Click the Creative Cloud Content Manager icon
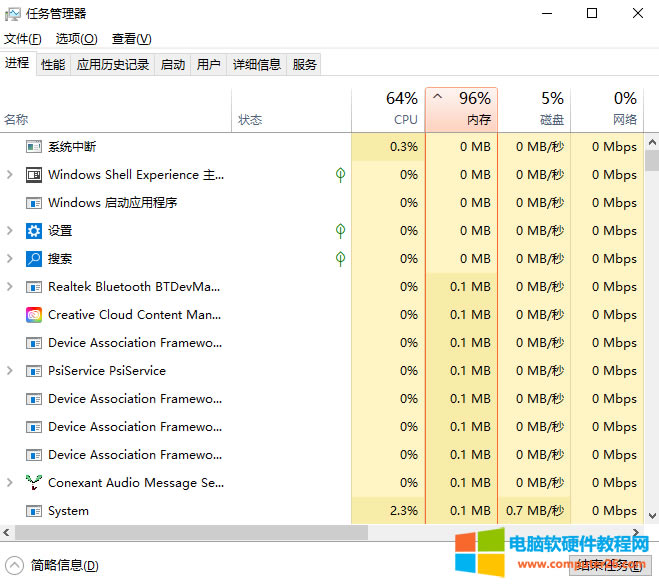The image size is (659, 584). [34, 315]
